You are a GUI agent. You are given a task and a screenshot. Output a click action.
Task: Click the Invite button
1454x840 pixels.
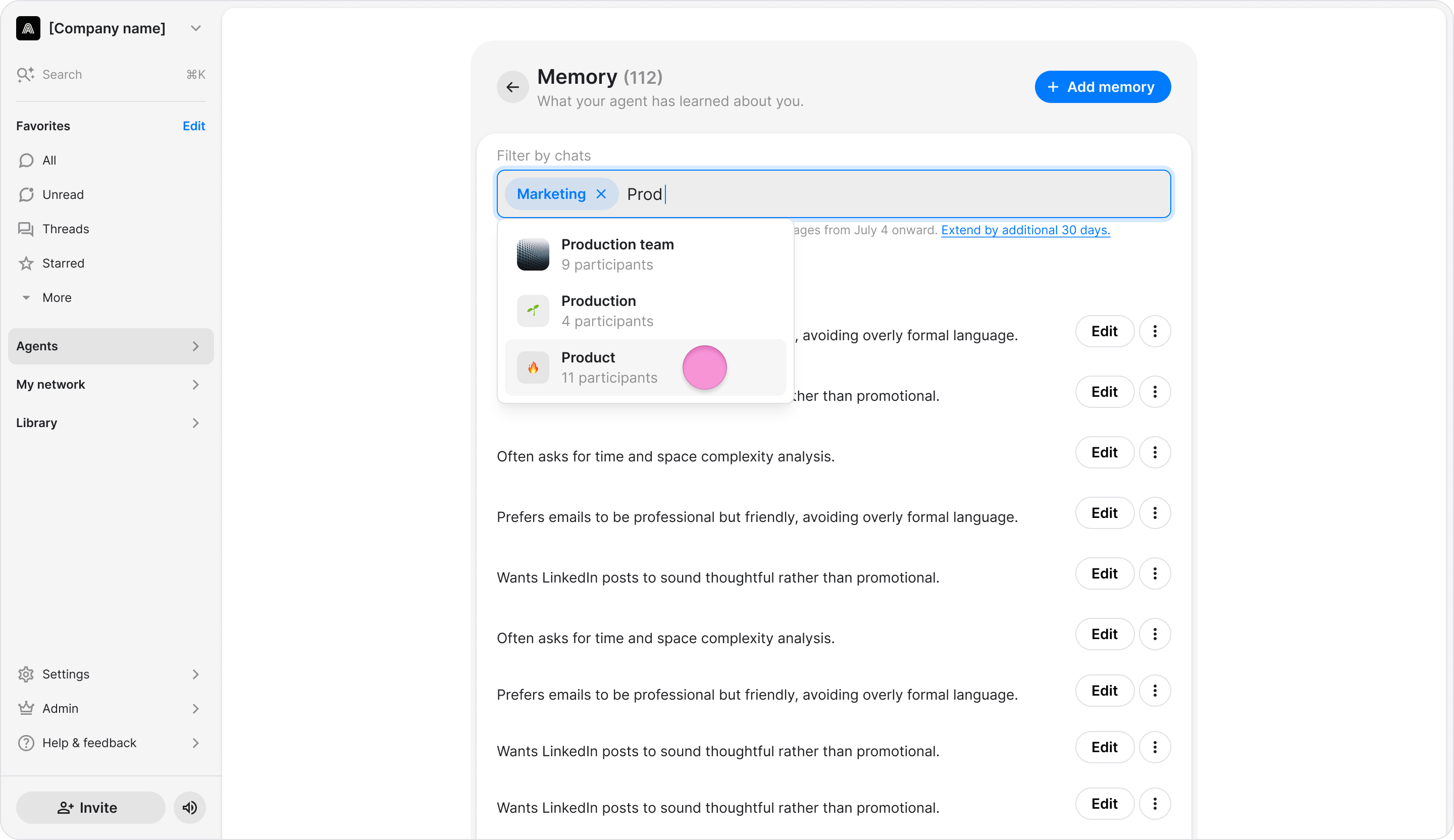point(90,808)
